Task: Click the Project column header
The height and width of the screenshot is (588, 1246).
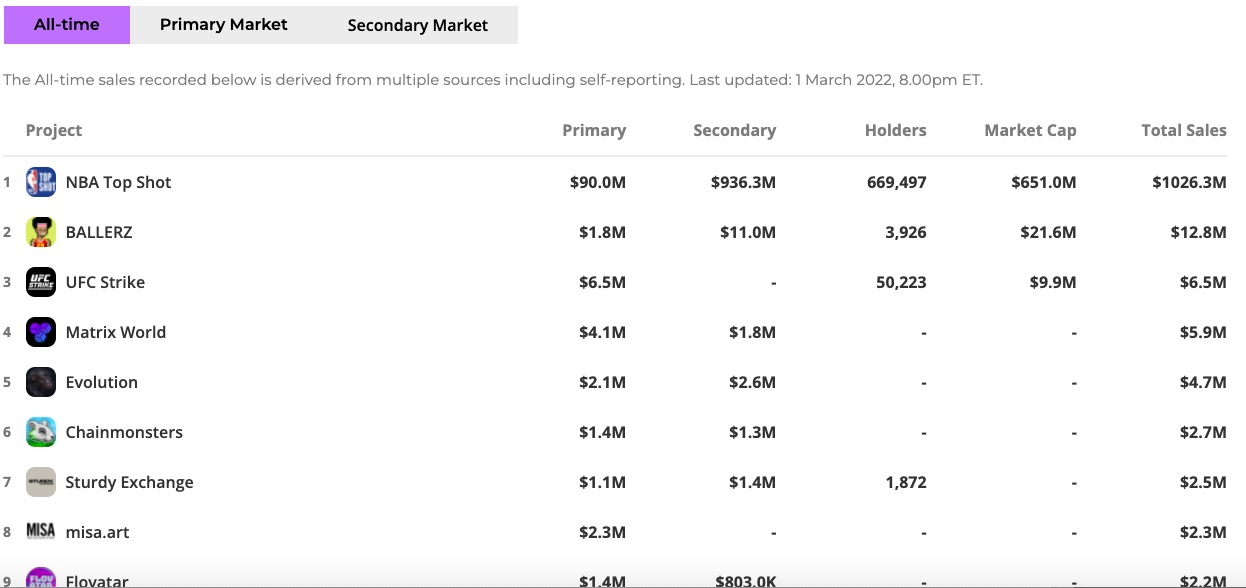Action: tap(54, 130)
